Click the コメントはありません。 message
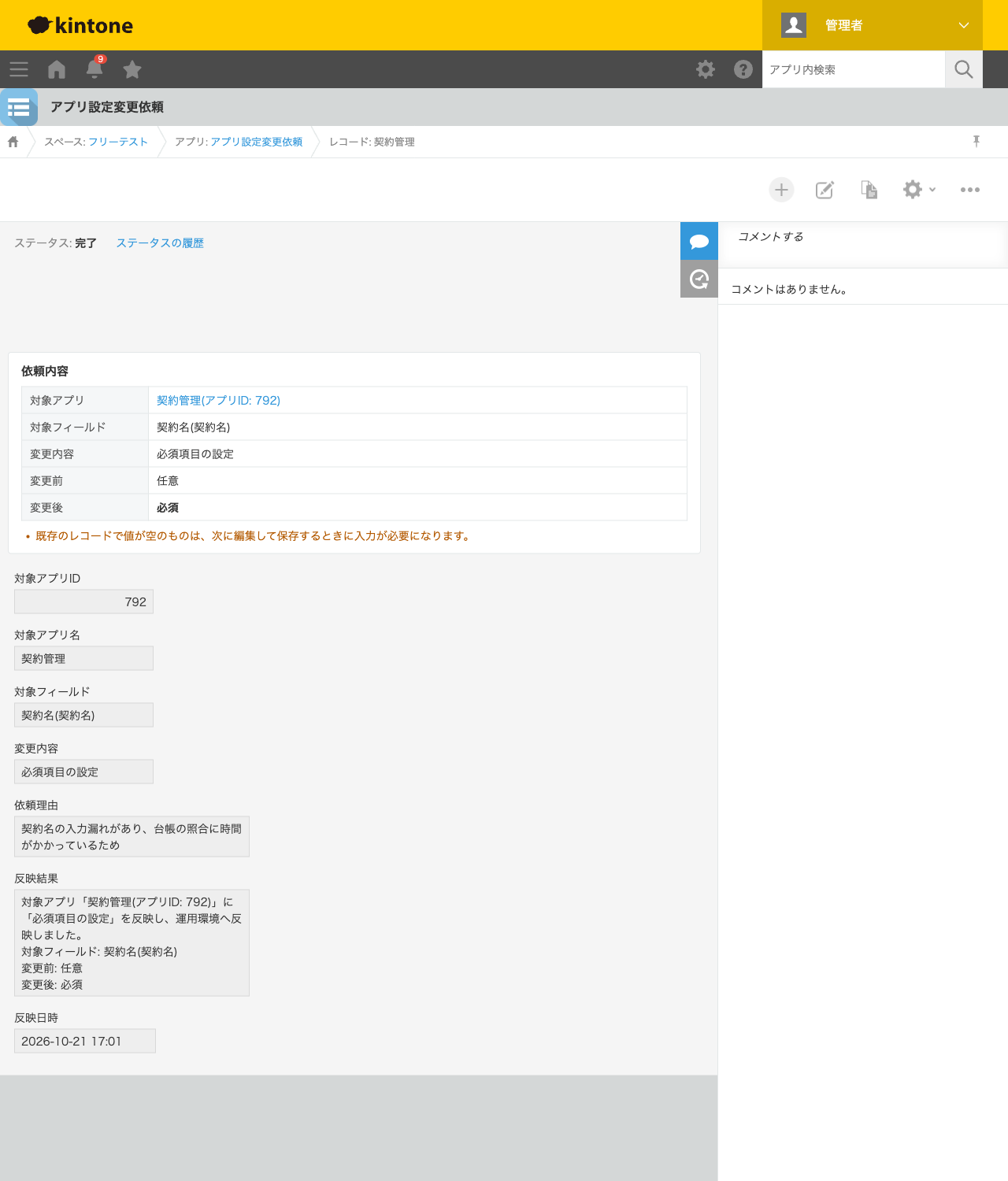This screenshot has width=1008, height=1181. pyautogui.click(x=789, y=290)
